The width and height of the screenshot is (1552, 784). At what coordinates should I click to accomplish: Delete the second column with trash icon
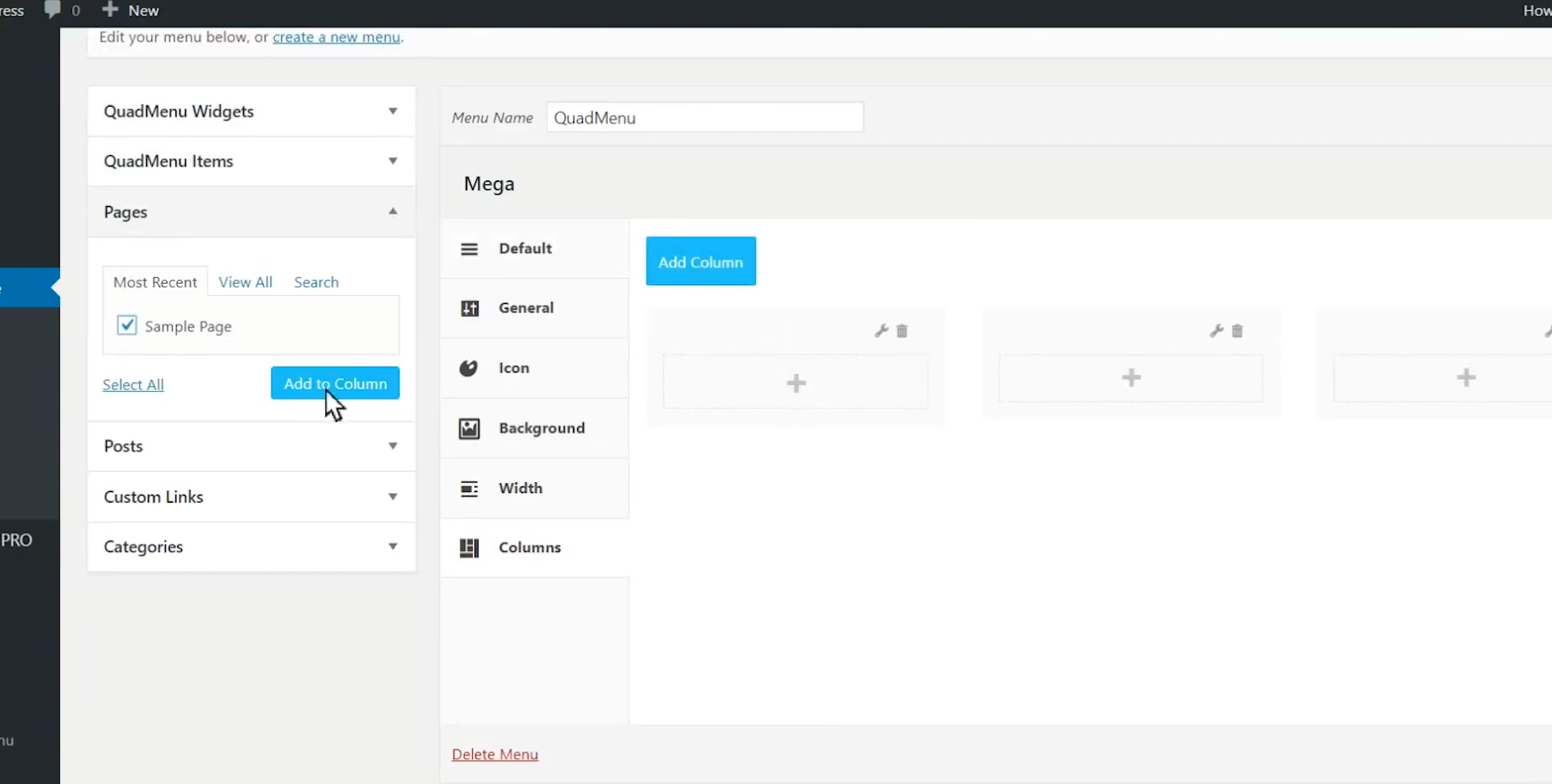pos(1237,331)
